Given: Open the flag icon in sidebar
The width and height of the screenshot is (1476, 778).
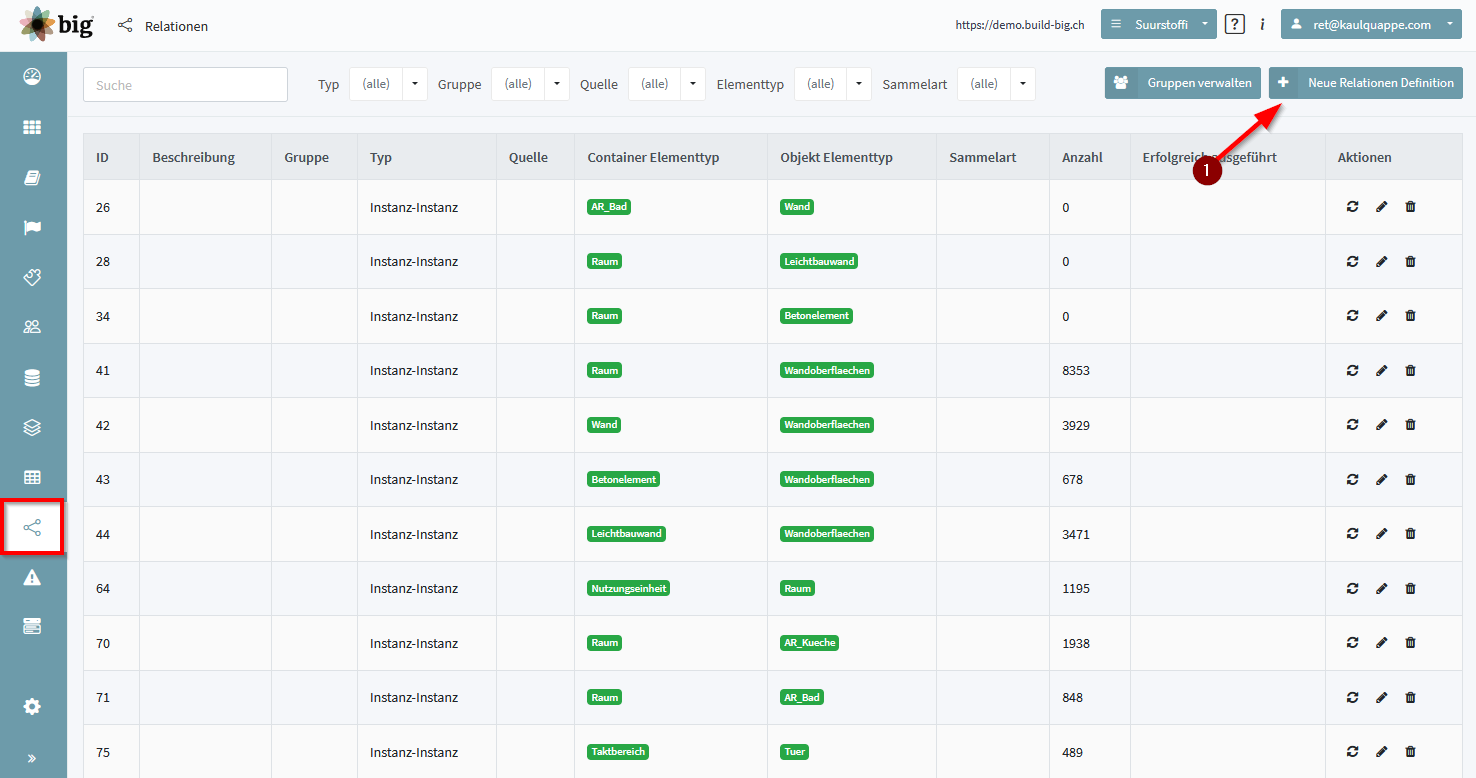Looking at the screenshot, I should coord(32,227).
